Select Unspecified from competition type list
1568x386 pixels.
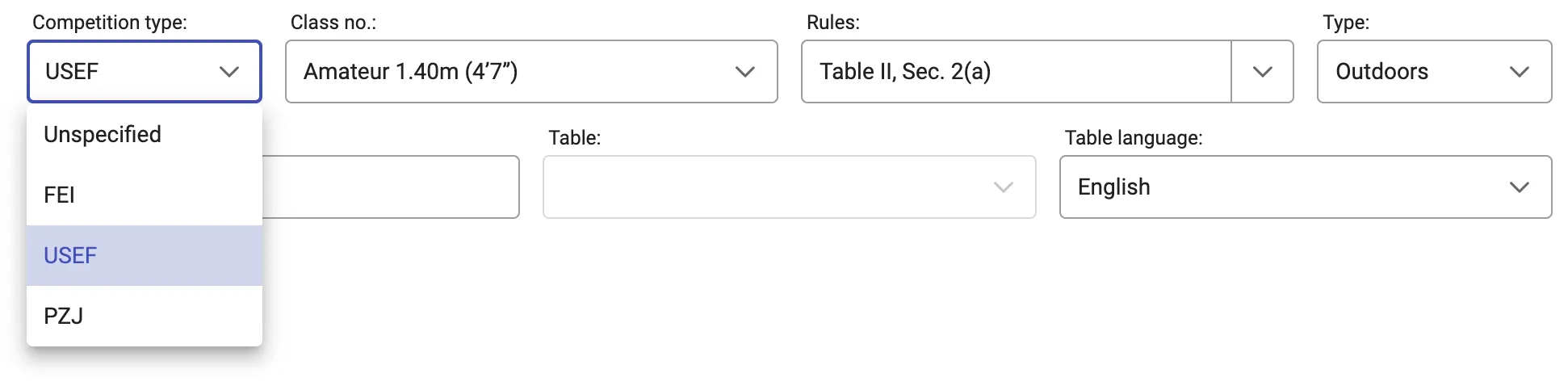click(103, 134)
